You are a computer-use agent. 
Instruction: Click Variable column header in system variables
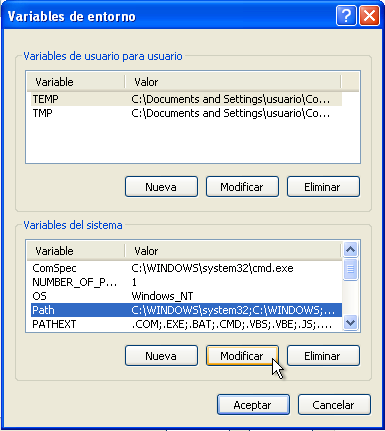point(76,251)
